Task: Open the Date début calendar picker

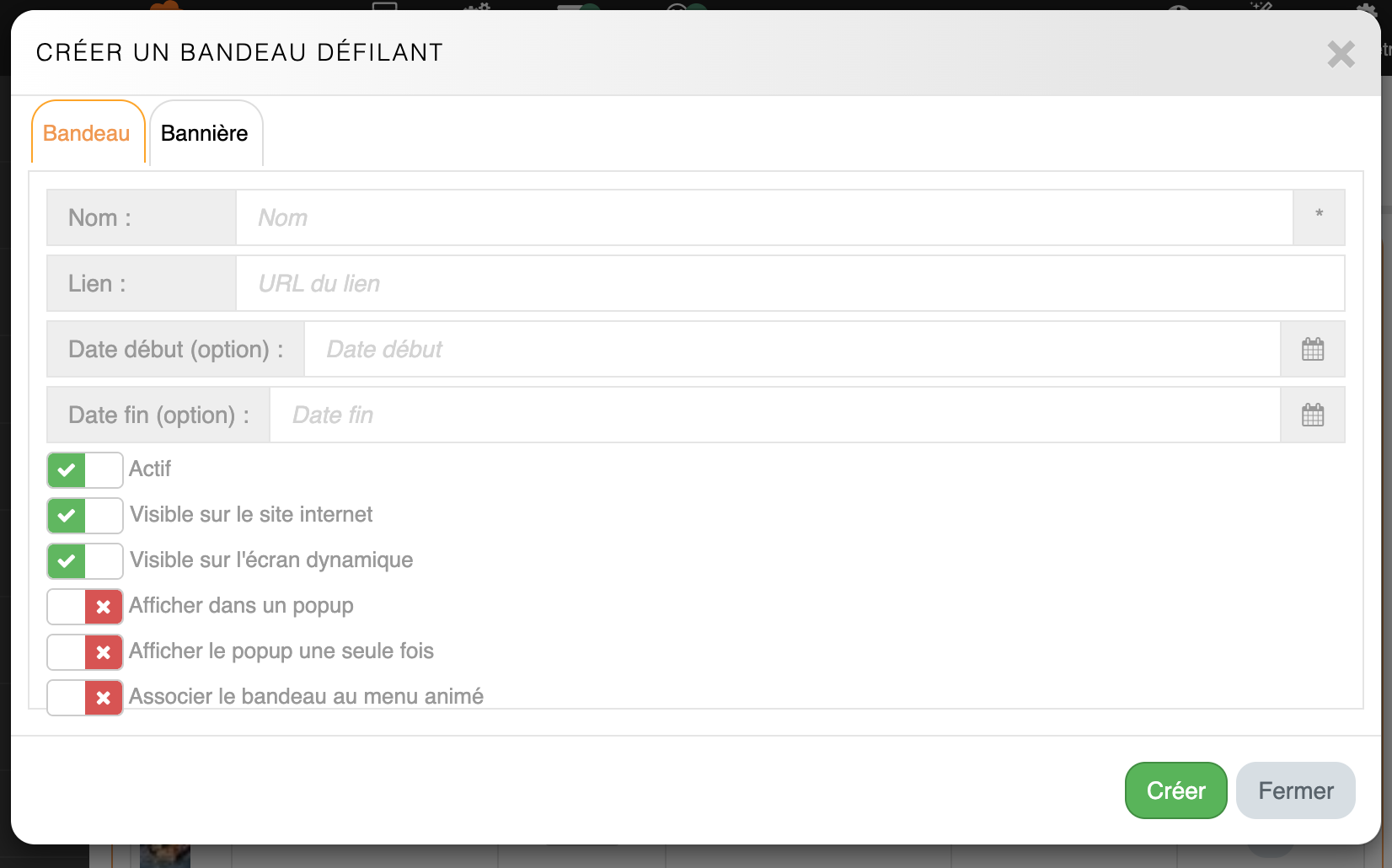Action: tap(1312, 349)
